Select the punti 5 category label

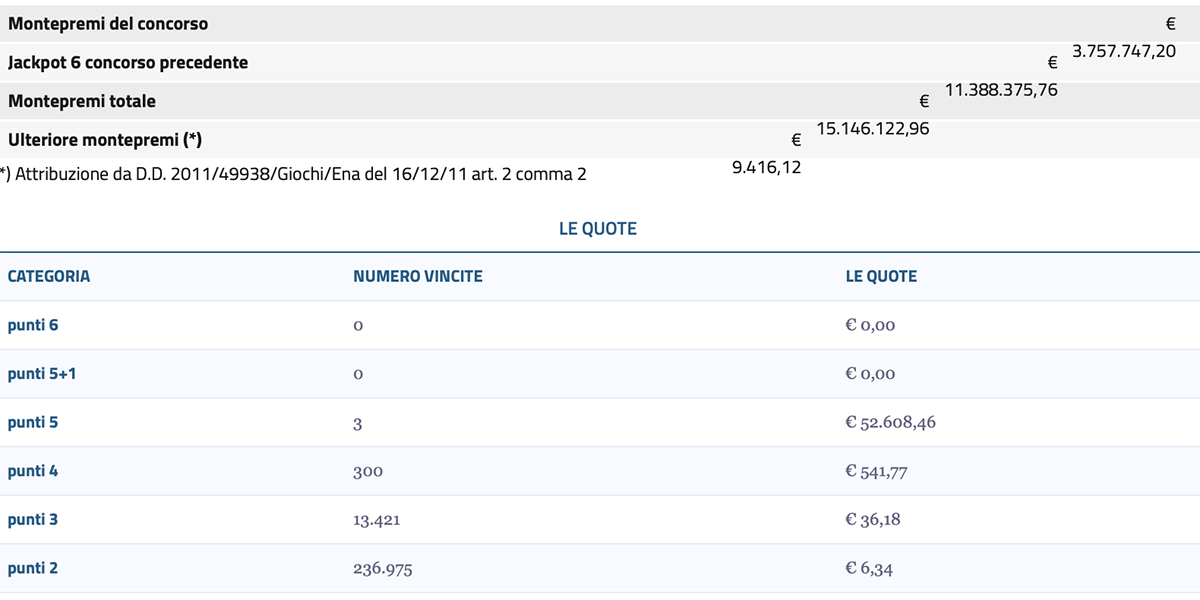[x=32, y=422]
